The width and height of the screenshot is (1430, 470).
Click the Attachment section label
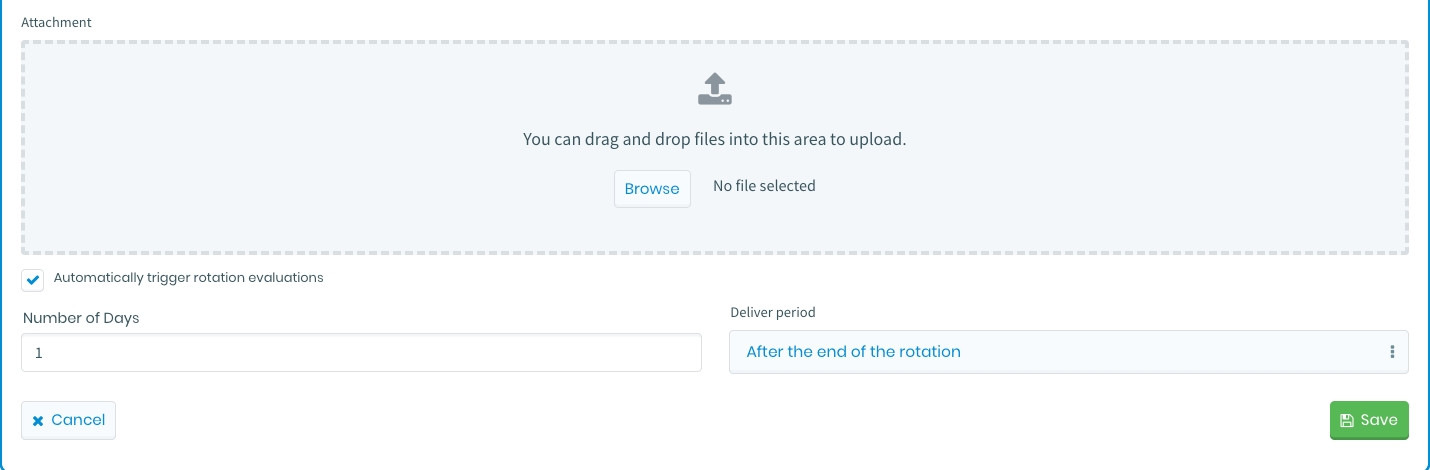[56, 21]
